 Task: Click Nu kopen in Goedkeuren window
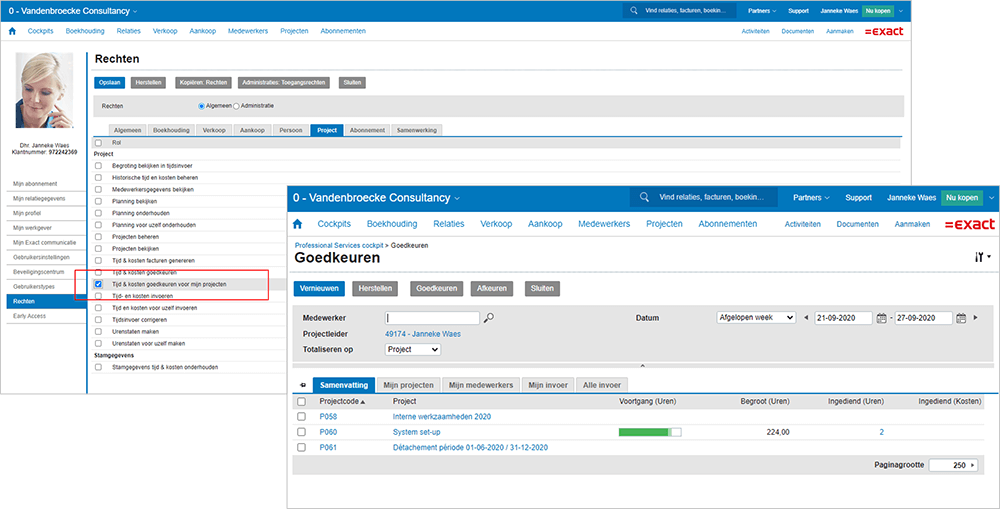[x=962, y=198]
